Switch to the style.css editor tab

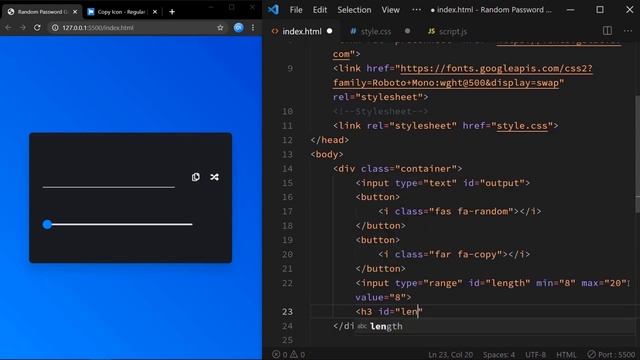click(x=376, y=31)
